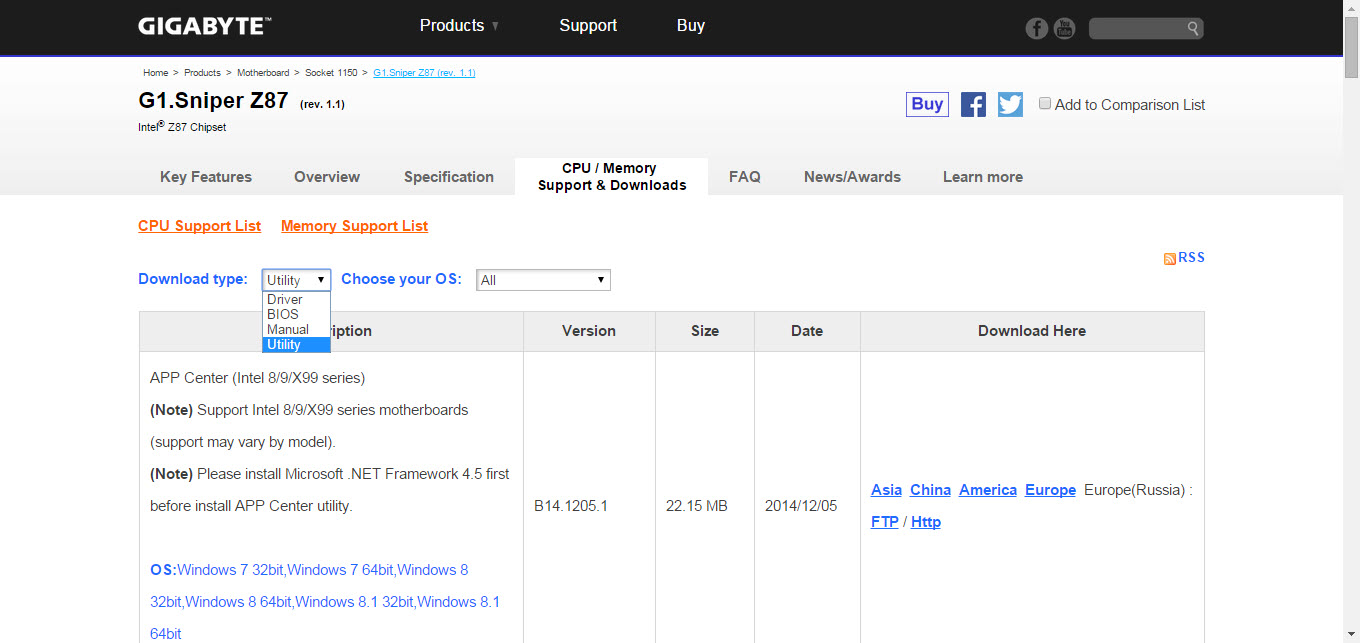Screen dimensions: 1360x643
Task: Download APP Center from Europe server
Action: coord(1050,490)
